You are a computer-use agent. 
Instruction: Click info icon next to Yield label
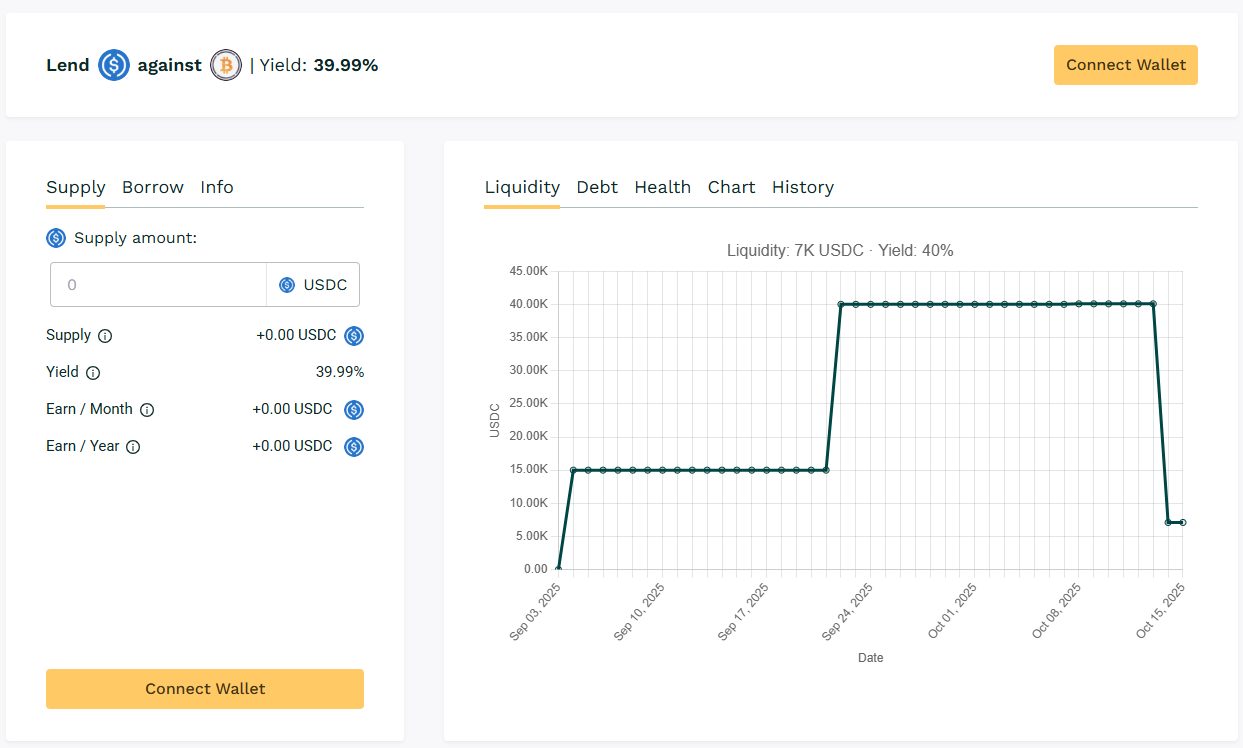pyautogui.click(x=93, y=373)
